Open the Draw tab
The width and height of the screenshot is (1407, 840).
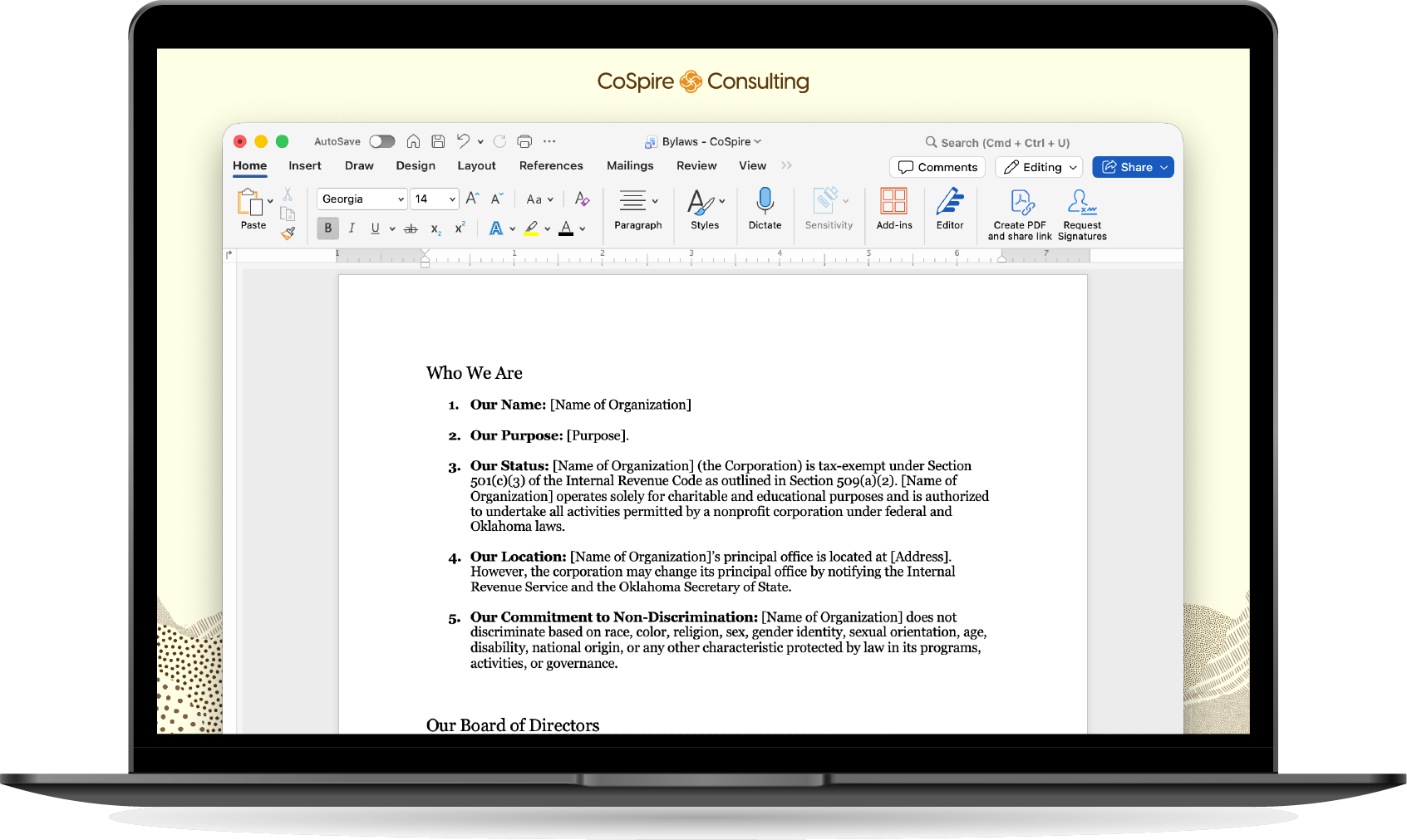tap(359, 166)
